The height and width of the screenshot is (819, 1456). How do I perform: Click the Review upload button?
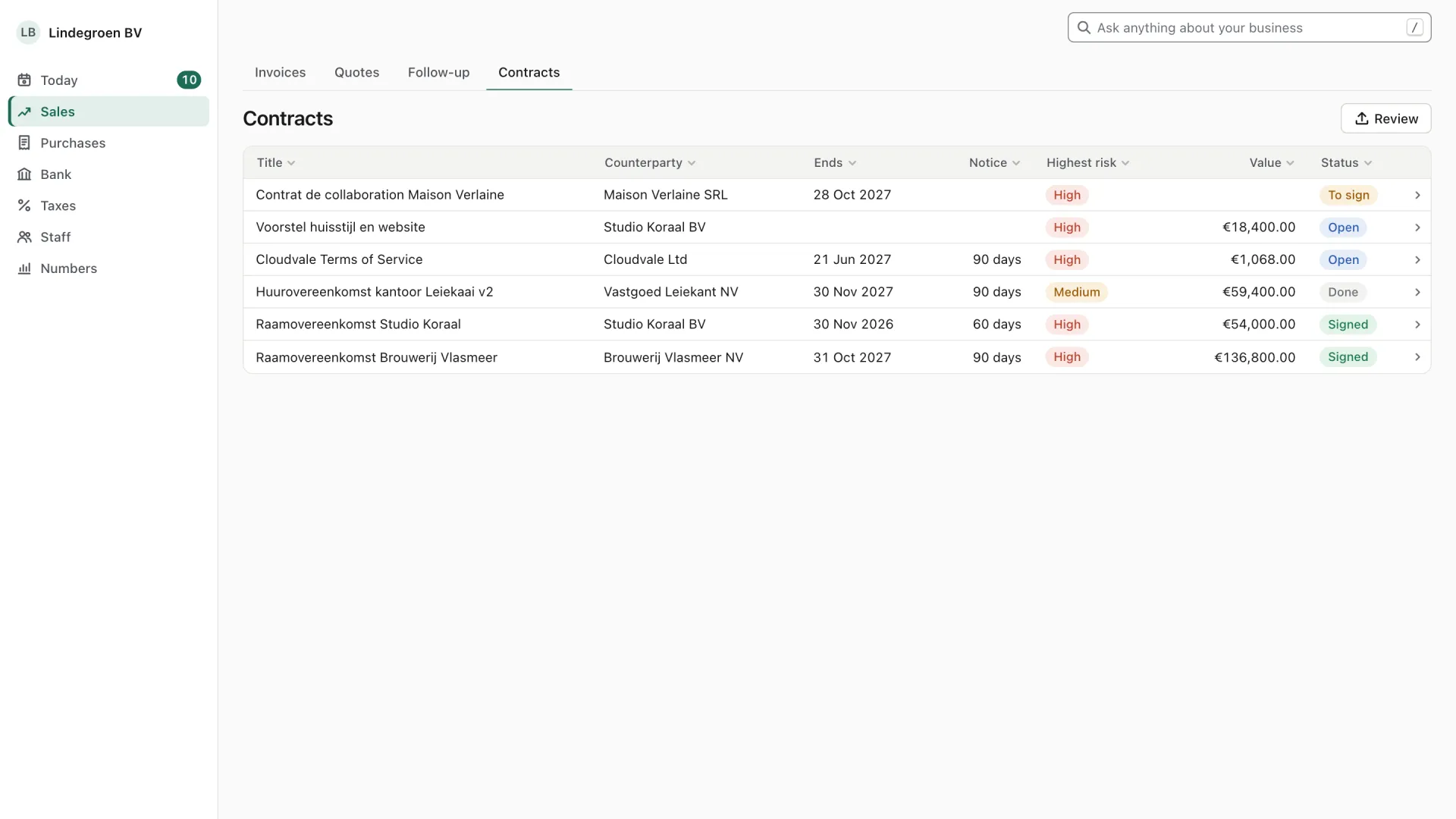coord(1385,119)
